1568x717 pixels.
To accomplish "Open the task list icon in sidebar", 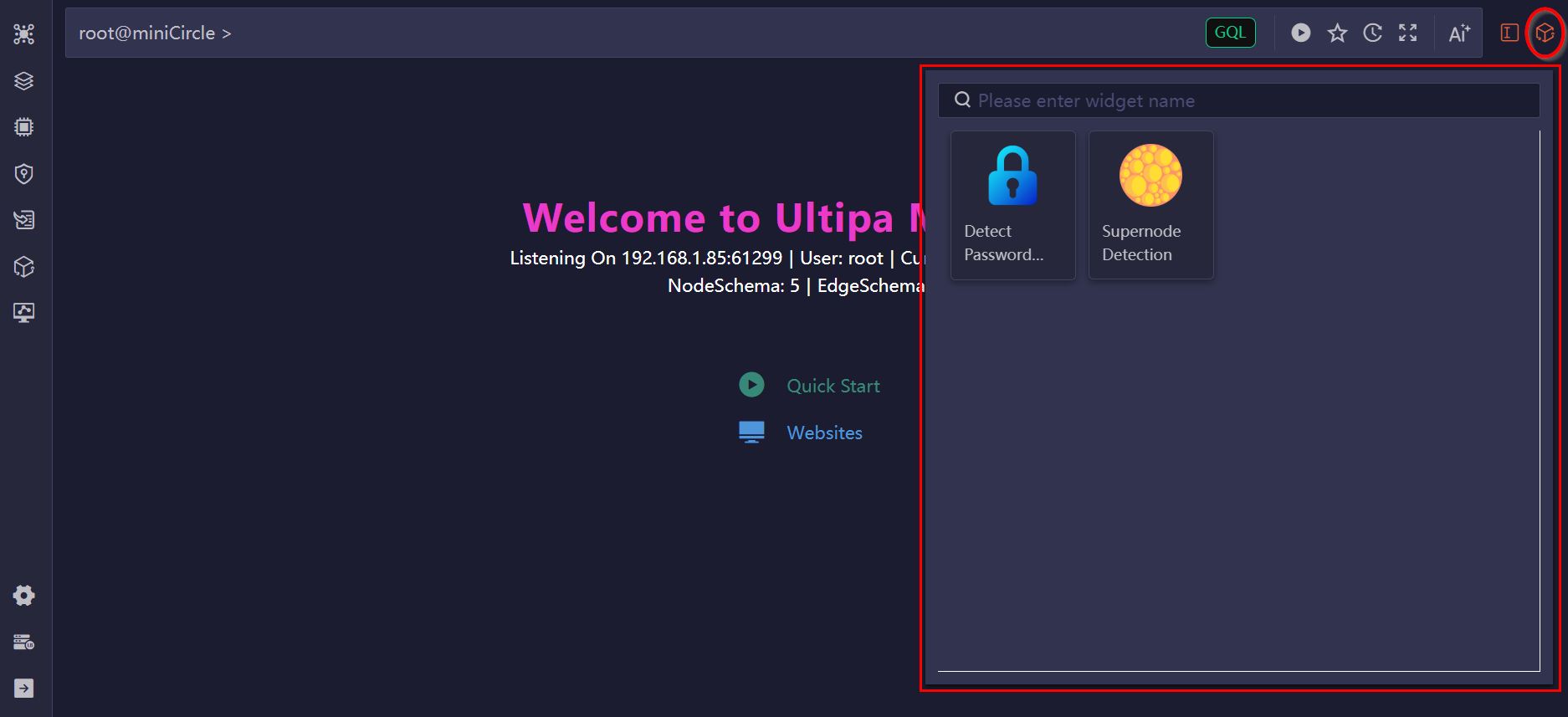I will 23,220.
